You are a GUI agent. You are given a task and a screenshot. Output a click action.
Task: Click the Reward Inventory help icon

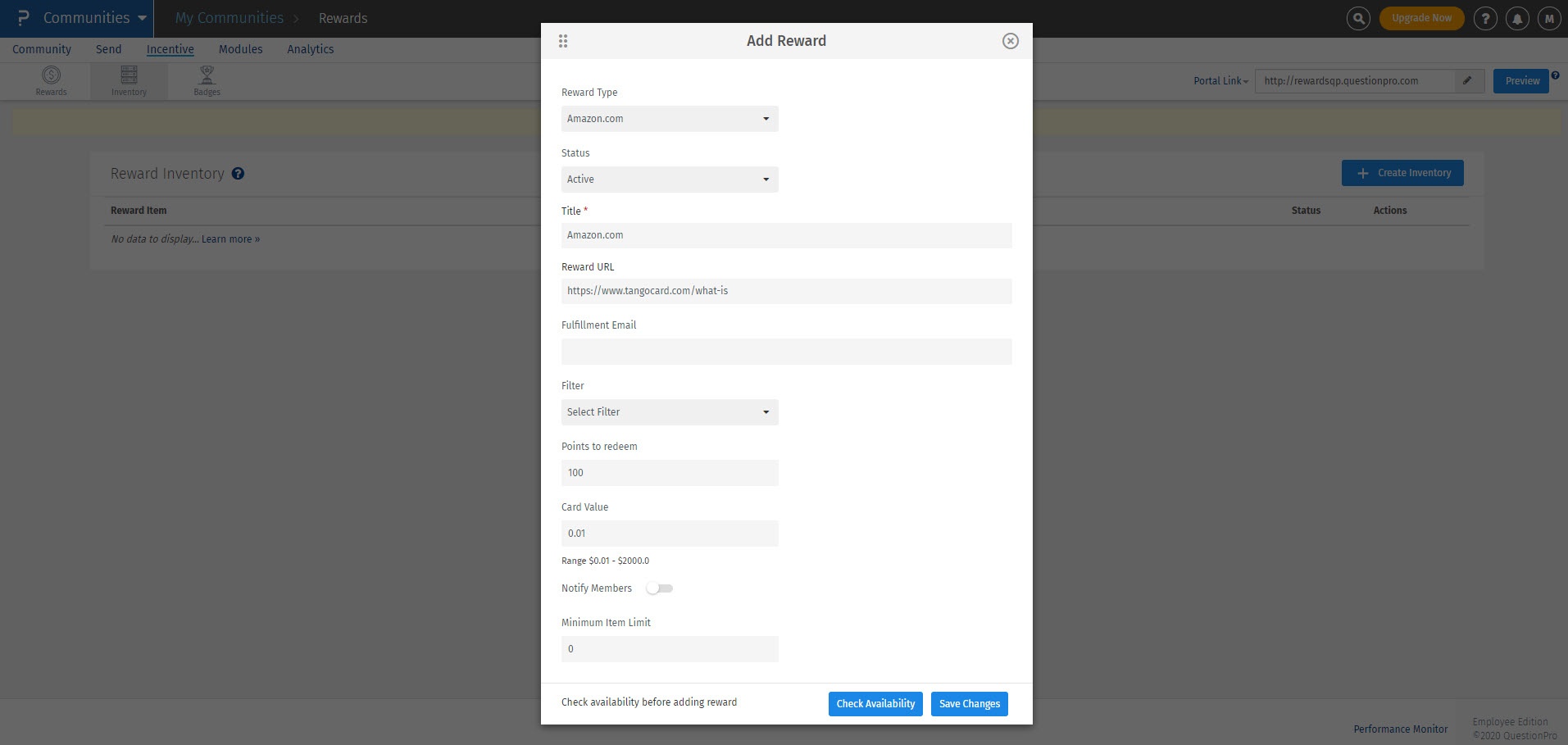click(x=239, y=173)
